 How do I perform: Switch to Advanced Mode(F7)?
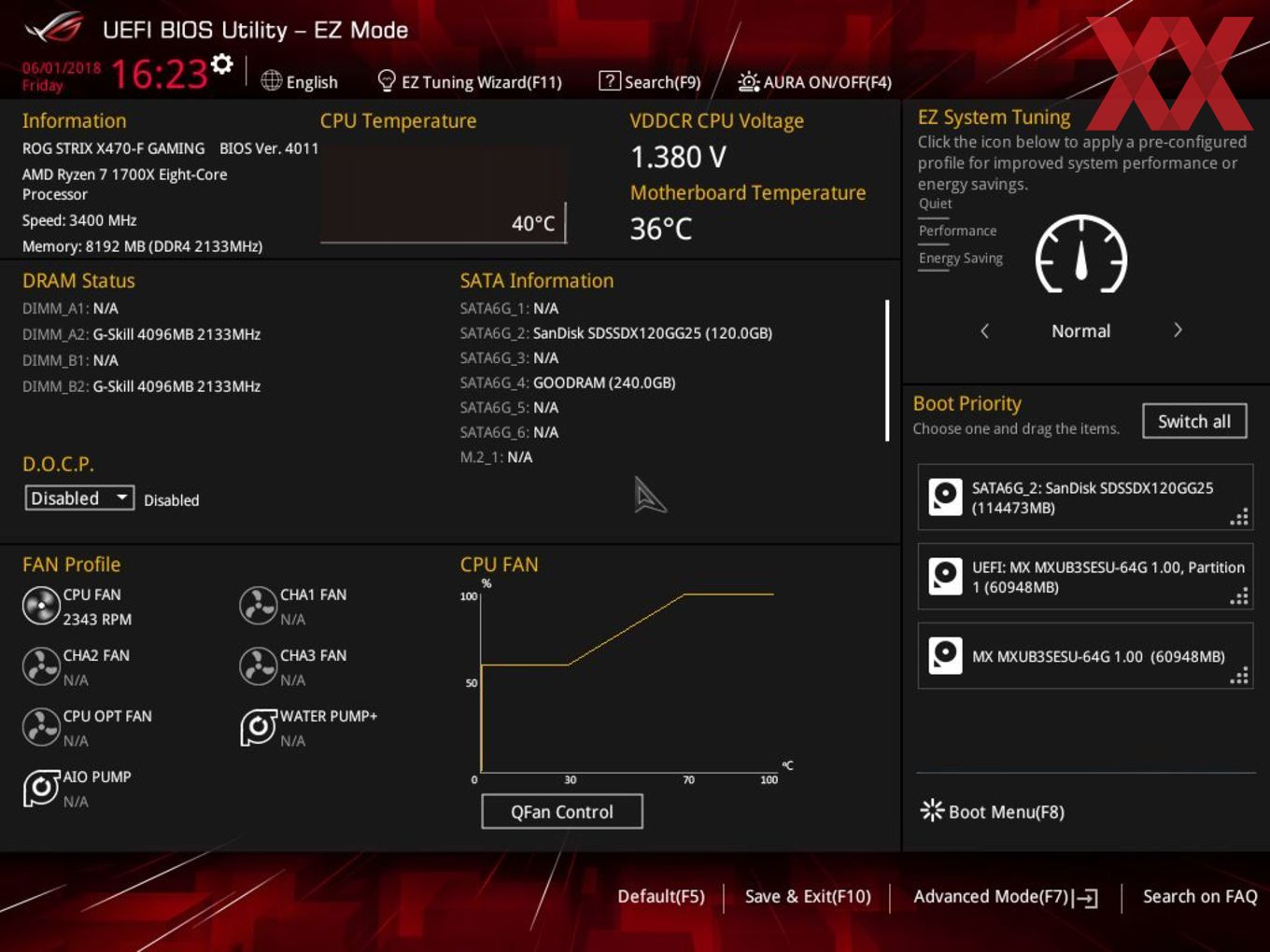click(991, 896)
